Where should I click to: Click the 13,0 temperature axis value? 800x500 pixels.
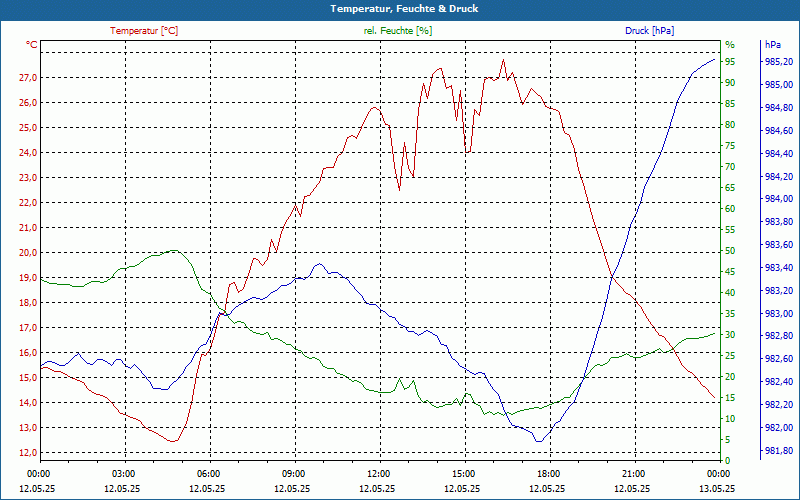click(28, 428)
